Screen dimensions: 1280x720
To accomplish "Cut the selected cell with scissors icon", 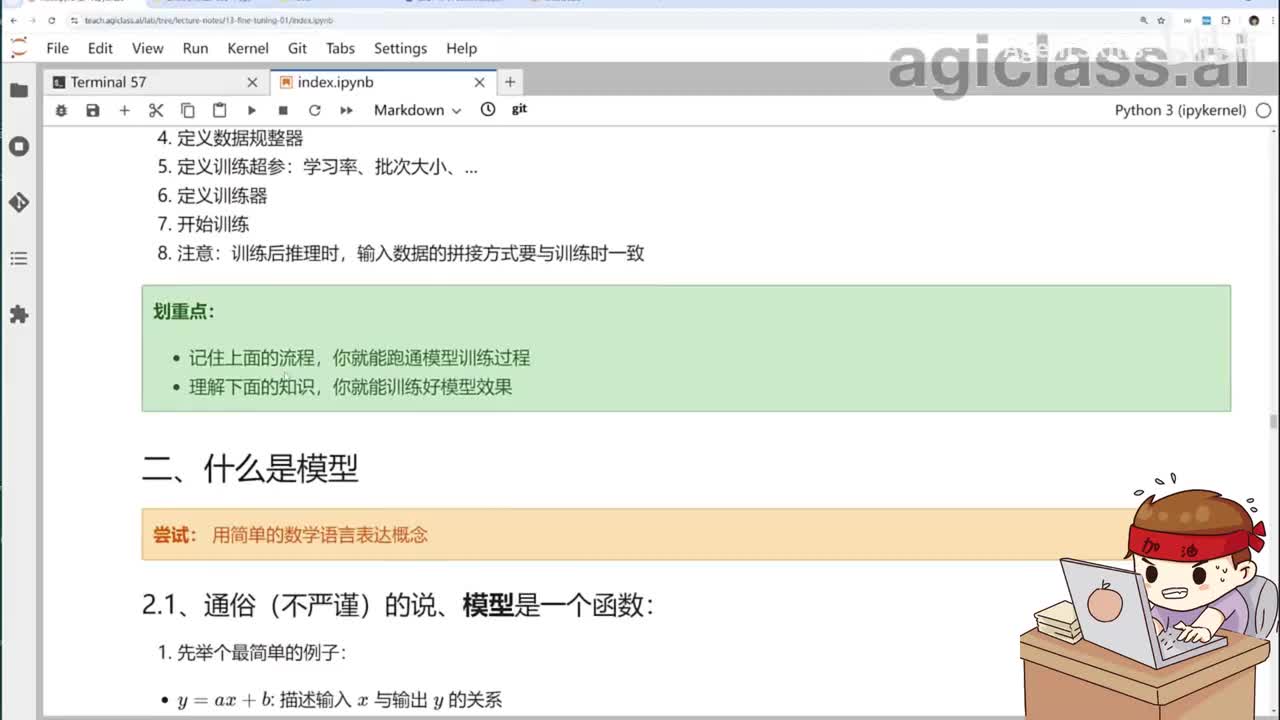I will [156, 110].
